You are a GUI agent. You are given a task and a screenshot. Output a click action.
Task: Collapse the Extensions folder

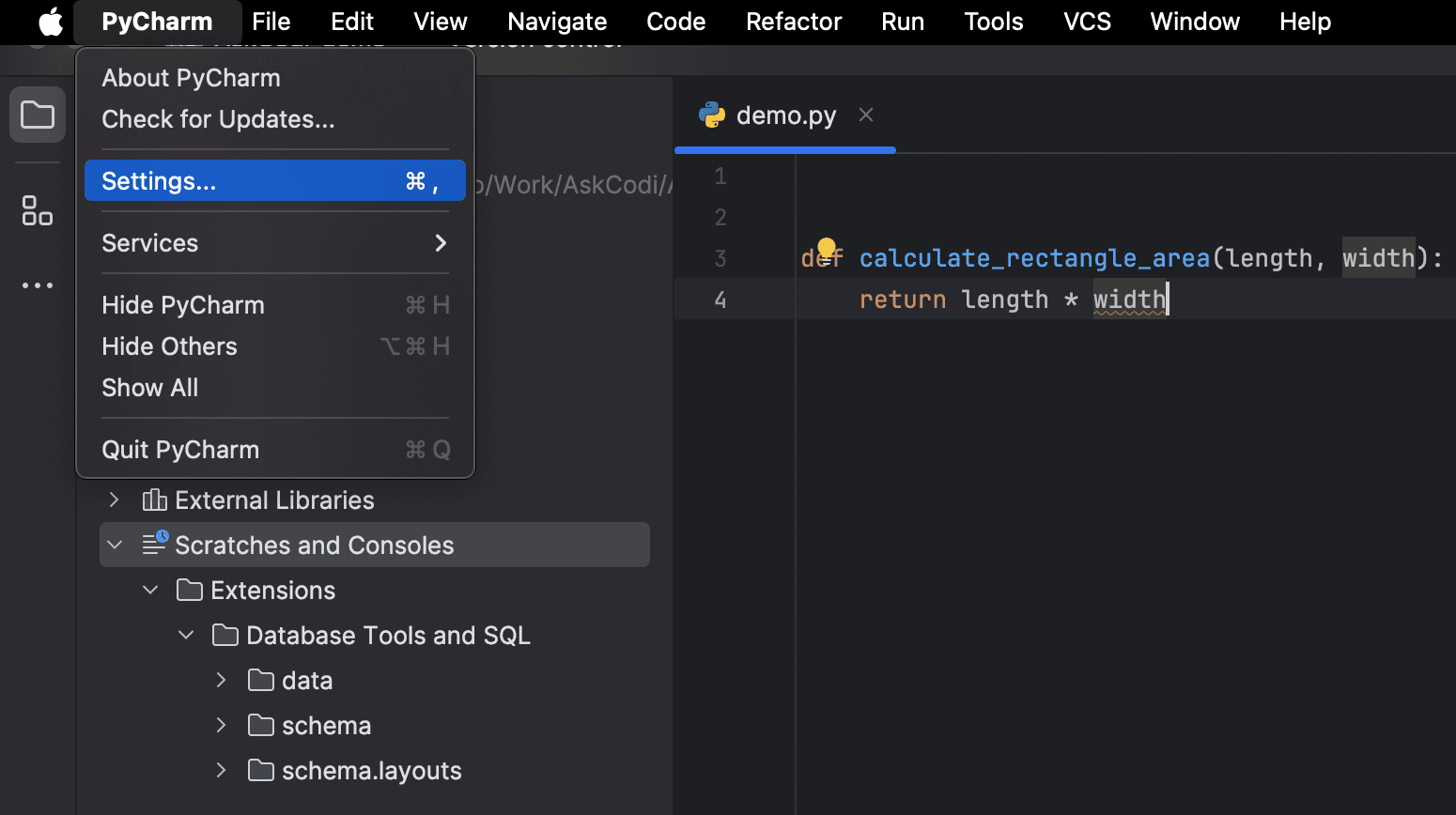(150, 590)
